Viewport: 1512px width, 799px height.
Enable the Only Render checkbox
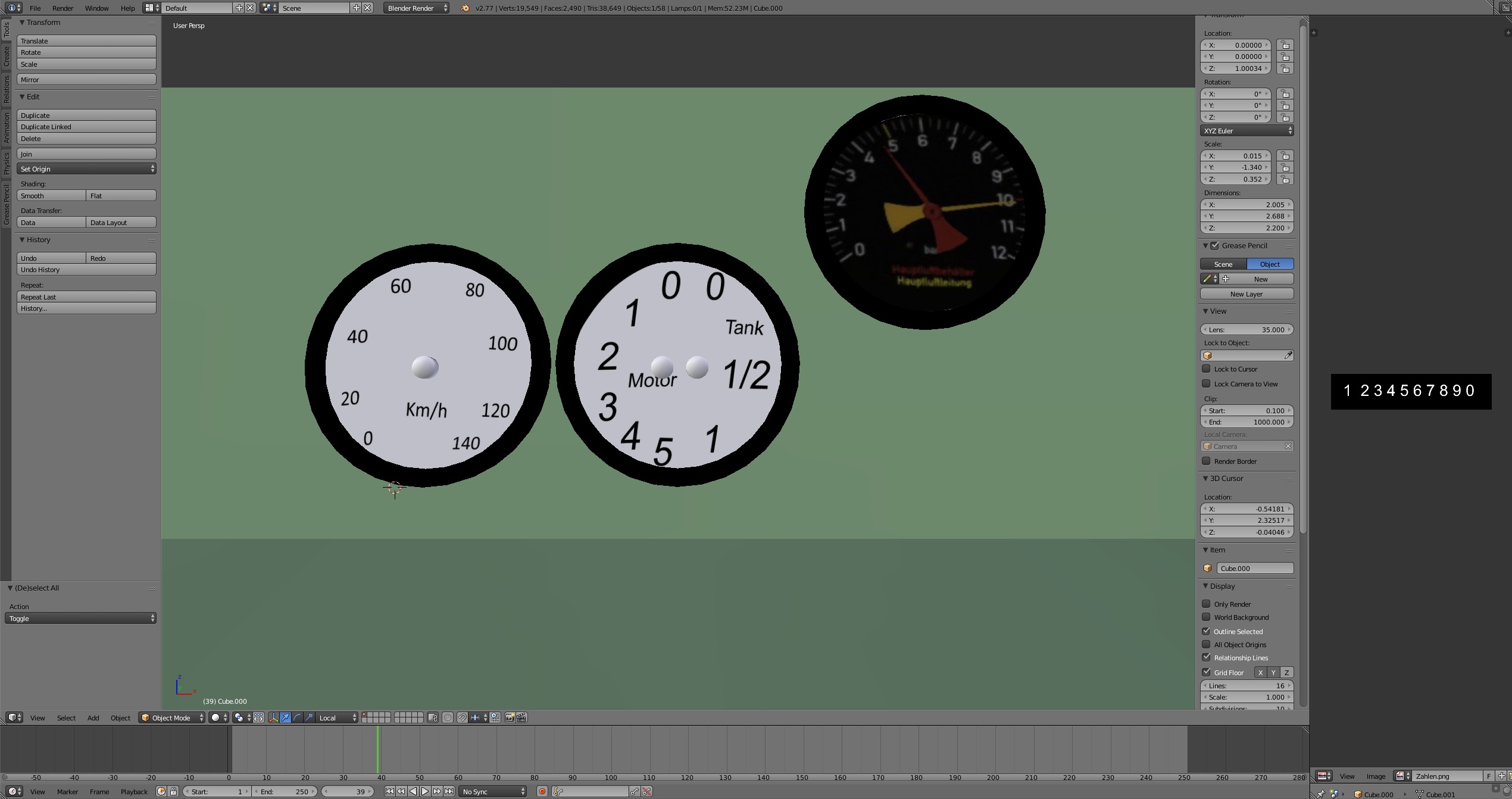click(1207, 604)
